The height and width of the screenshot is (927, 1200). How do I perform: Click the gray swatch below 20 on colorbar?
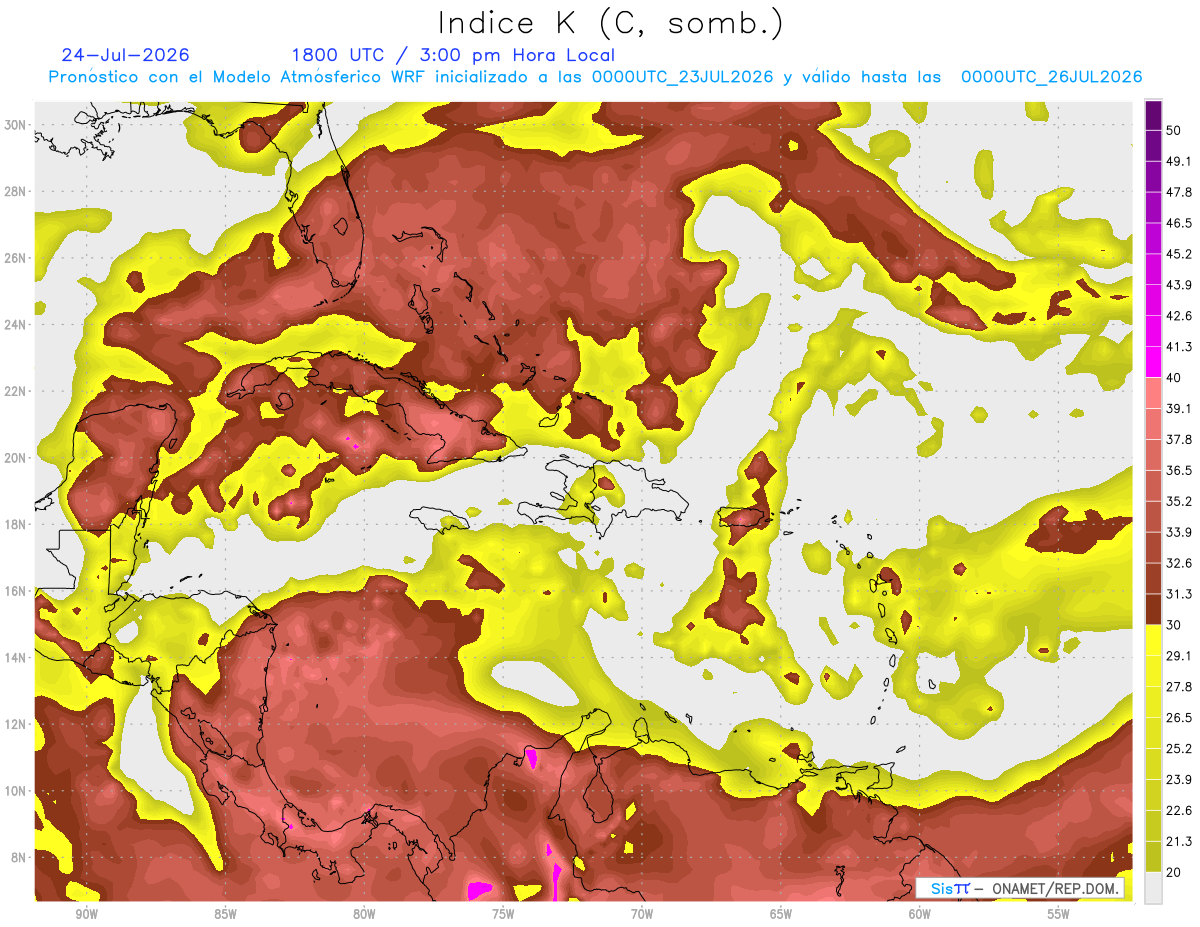pos(1153,887)
